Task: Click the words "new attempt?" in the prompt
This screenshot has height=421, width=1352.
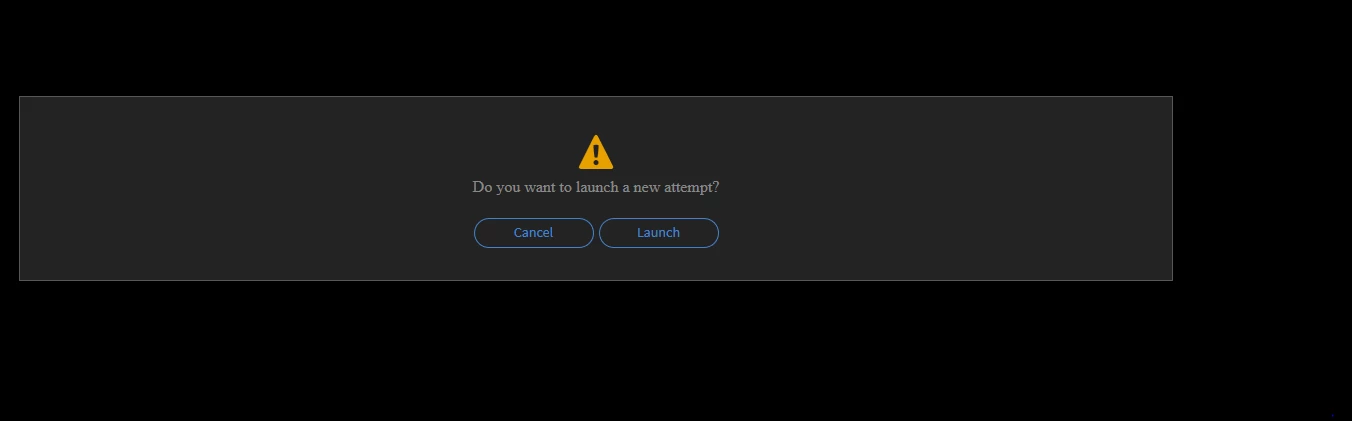Action: point(677,187)
